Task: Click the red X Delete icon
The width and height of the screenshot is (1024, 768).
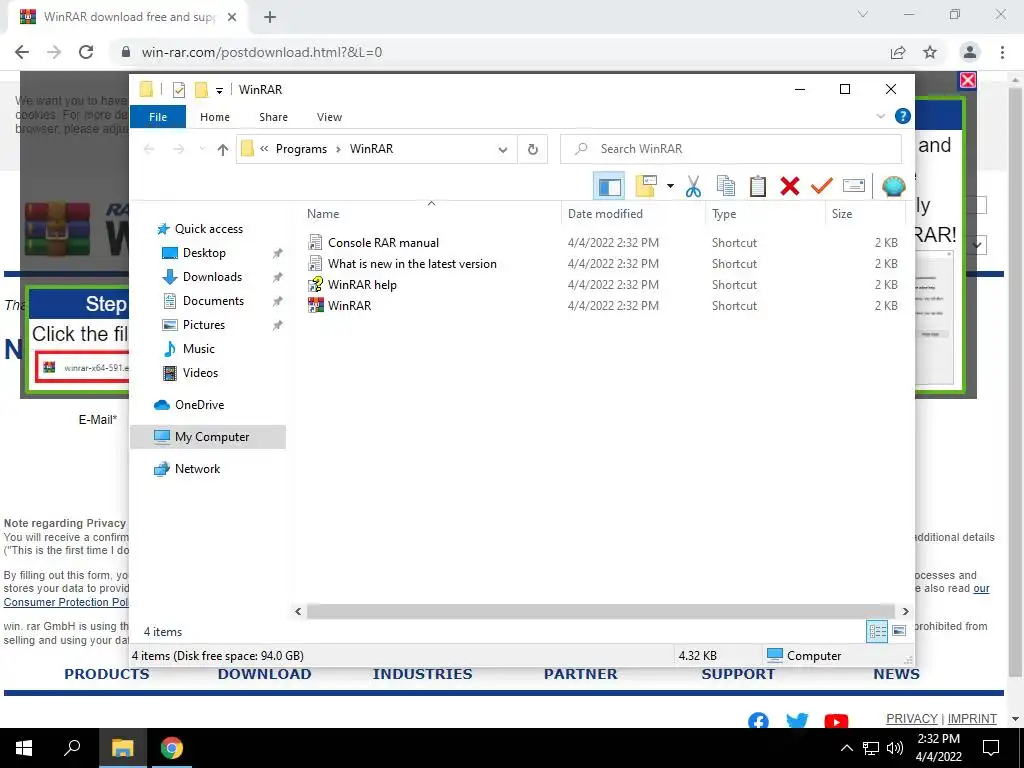Action: coord(790,186)
